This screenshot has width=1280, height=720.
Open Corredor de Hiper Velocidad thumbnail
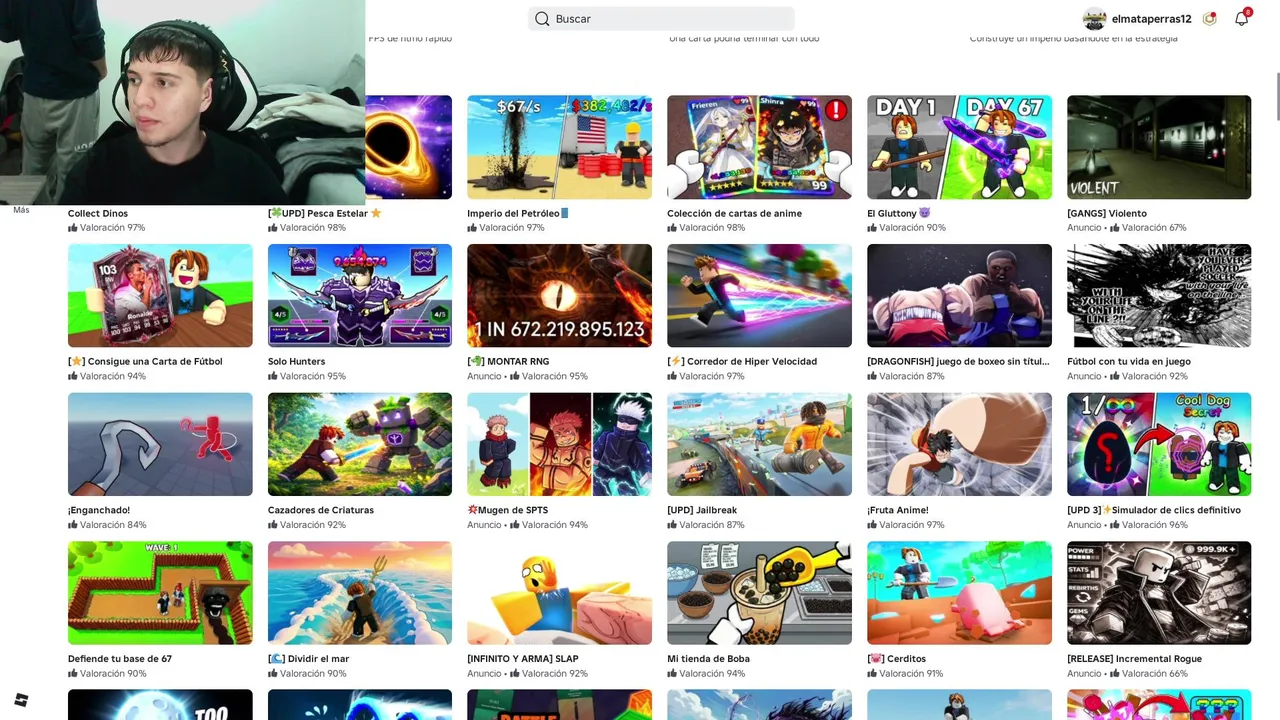tap(759, 296)
